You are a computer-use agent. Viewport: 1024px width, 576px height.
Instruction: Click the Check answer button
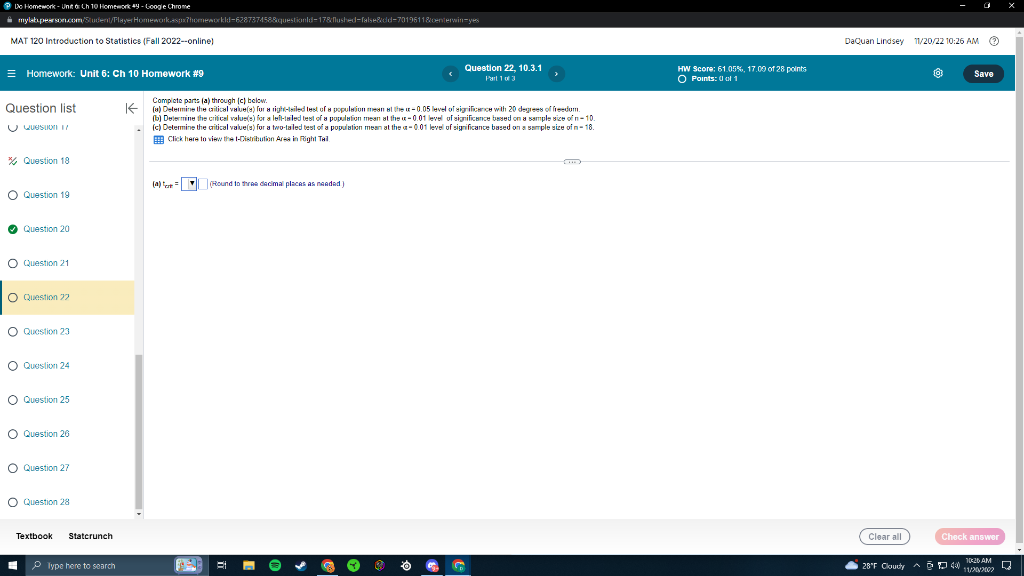970,537
